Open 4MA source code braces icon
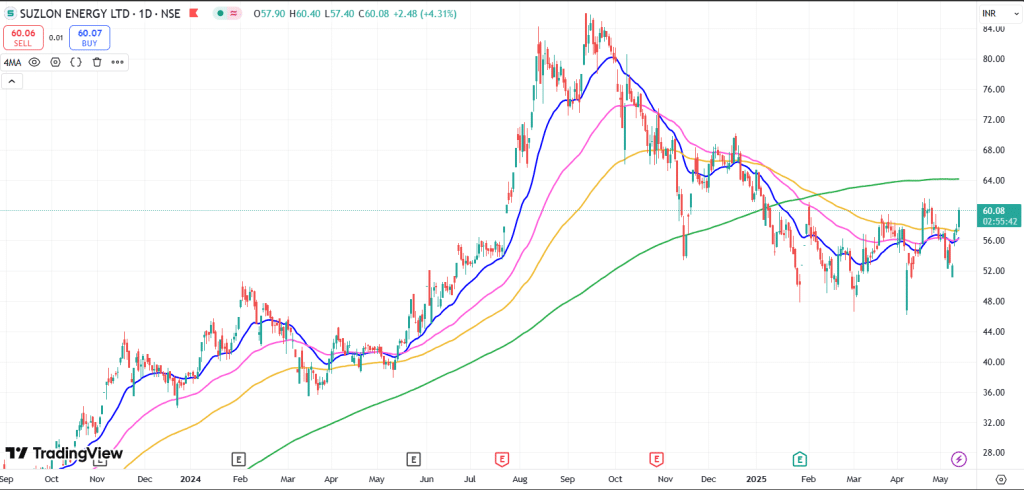Image resolution: width=1024 pixels, height=490 pixels. coord(76,62)
